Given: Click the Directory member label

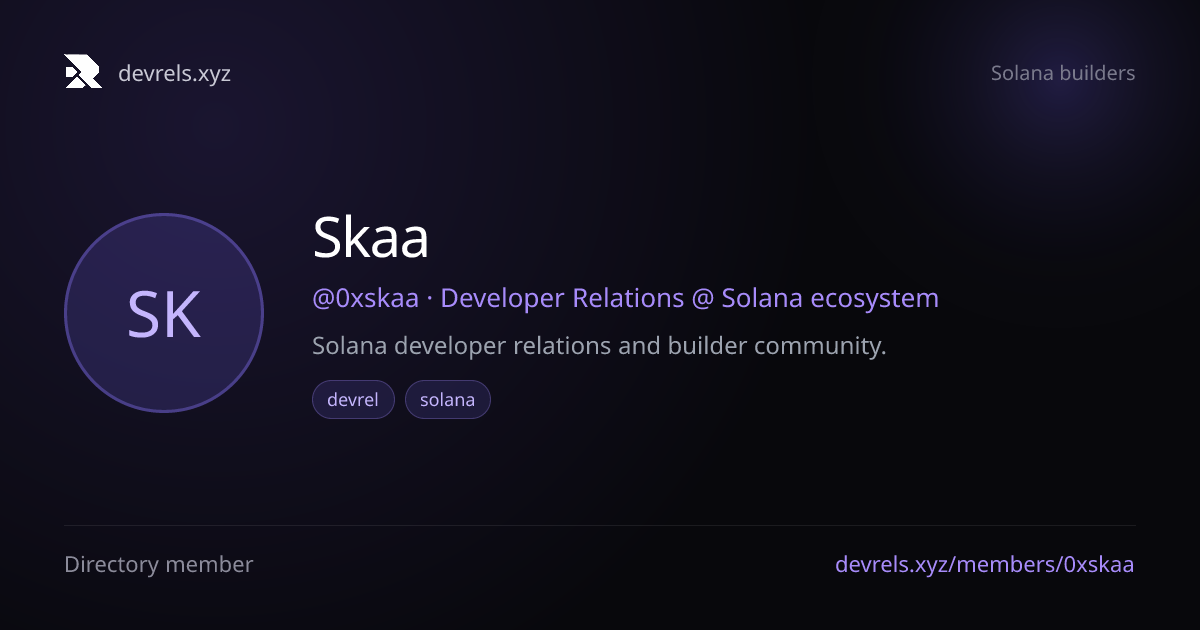Looking at the screenshot, I should [x=159, y=564].
